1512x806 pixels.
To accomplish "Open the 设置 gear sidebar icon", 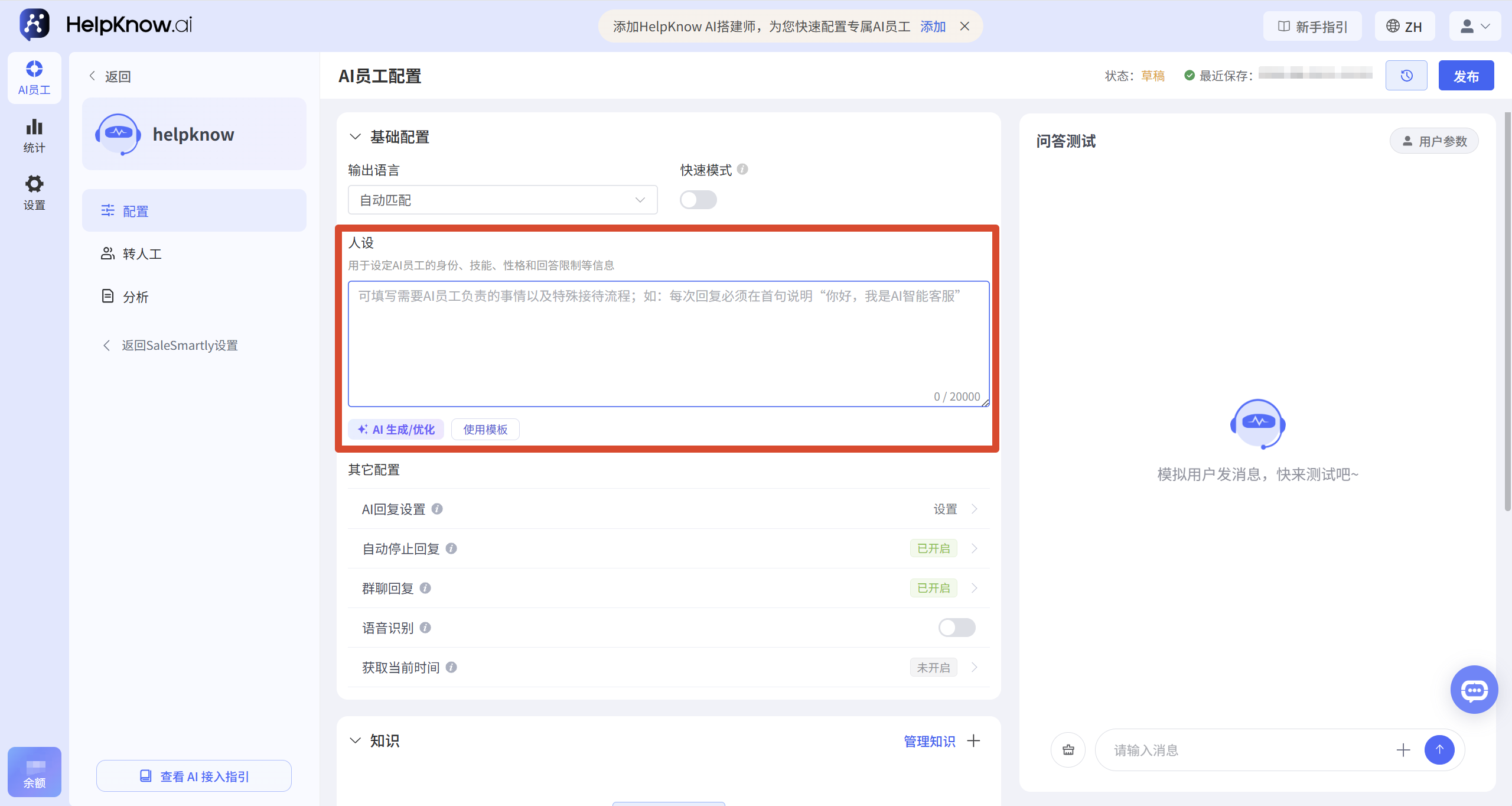I will [x=34, y=193].
